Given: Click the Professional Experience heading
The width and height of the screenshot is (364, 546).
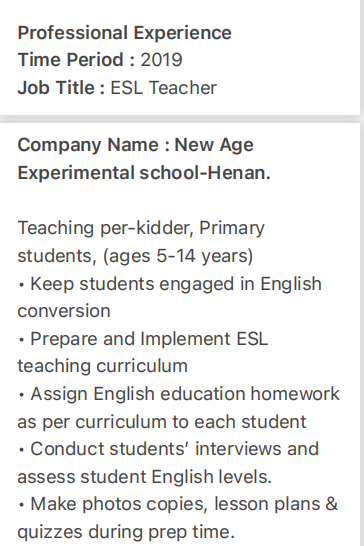Looking at the screenshot, I should coord(124,33).
